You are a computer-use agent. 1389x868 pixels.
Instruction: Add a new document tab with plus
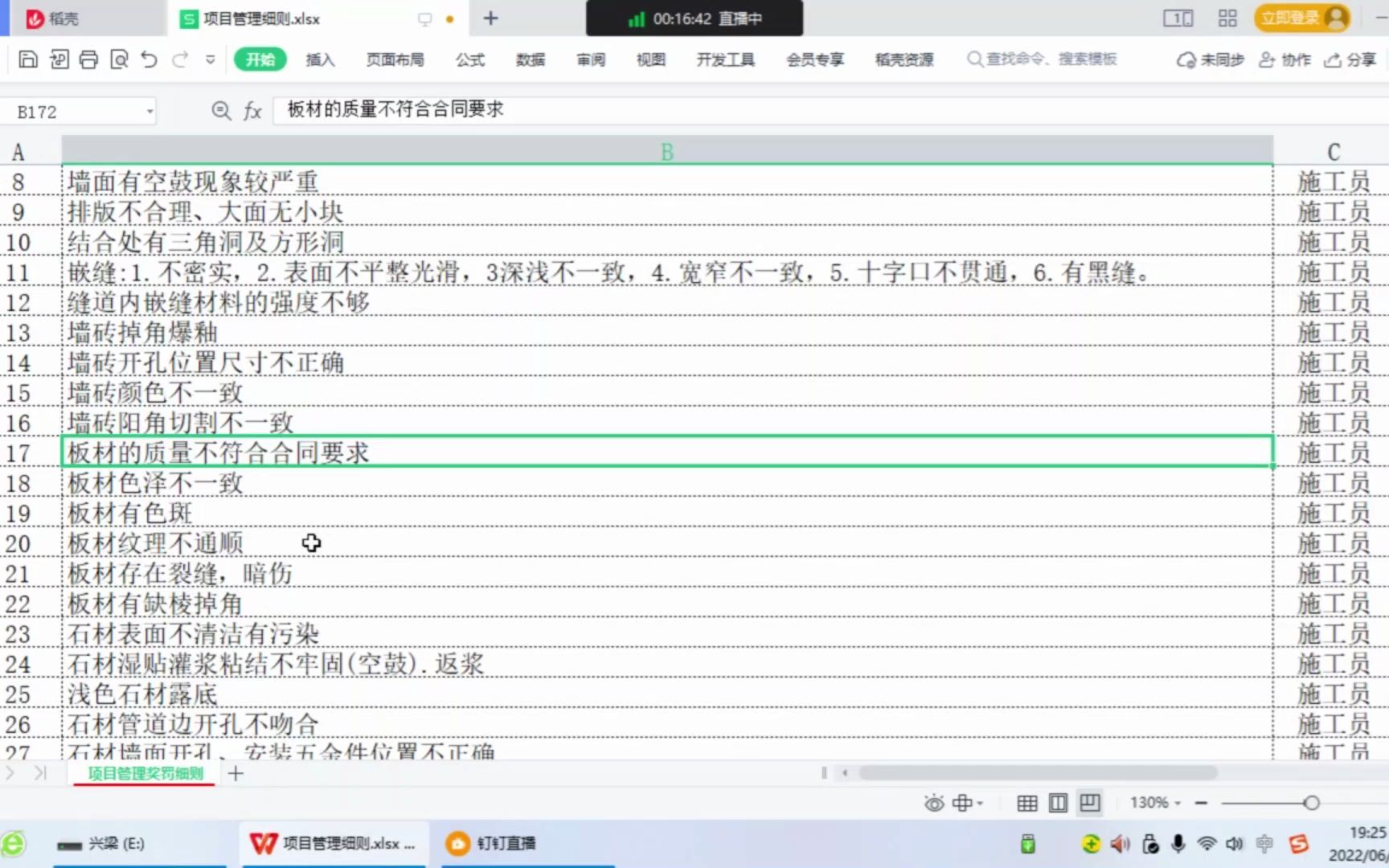(x=490, y=18)
